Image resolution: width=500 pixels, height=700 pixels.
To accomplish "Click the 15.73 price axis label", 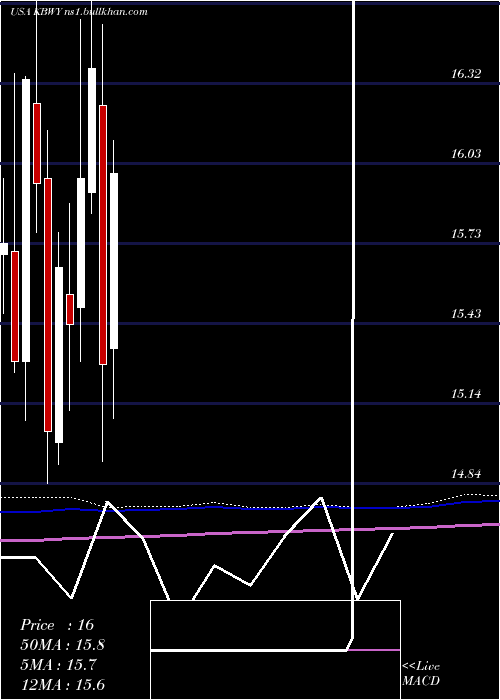I will coord(466,233).
